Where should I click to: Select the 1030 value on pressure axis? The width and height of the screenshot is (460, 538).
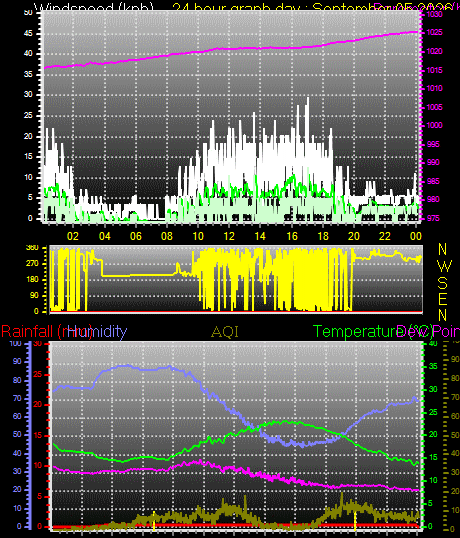coord(434,14)
